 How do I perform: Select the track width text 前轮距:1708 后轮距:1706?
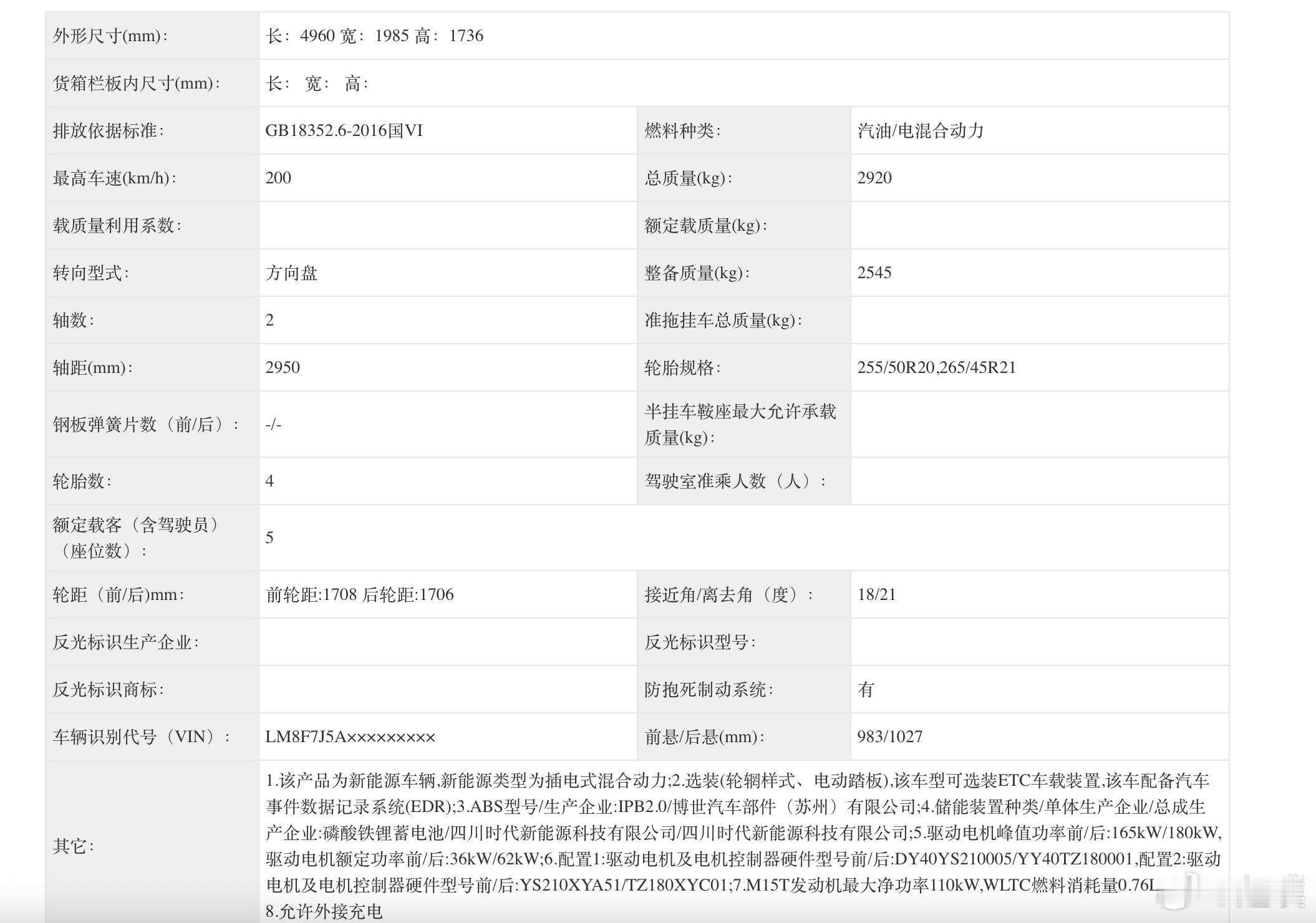pyautogui.click(x=360, y=594)
